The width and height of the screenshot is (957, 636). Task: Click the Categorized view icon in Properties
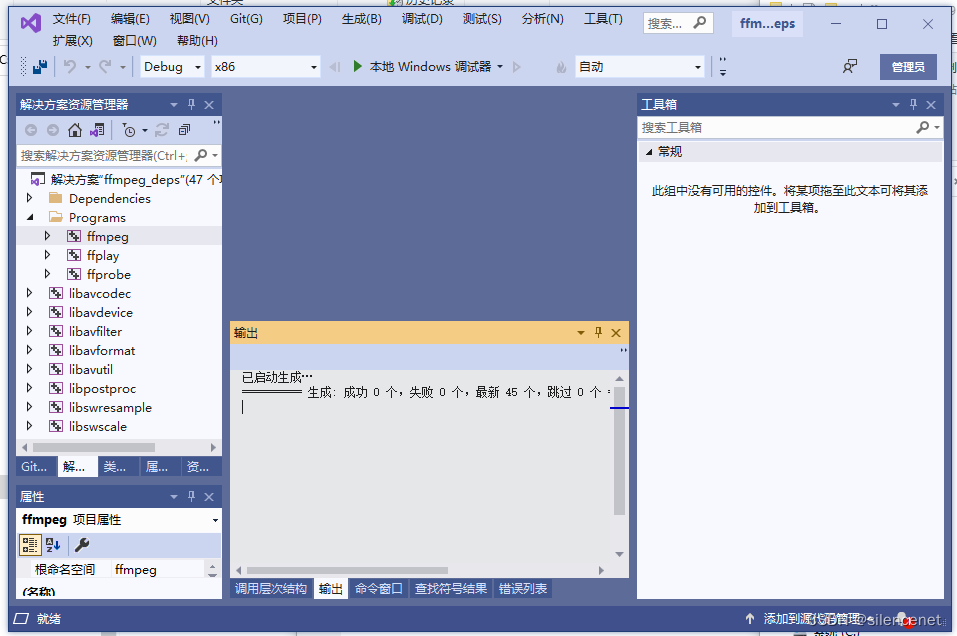[29, 544]
